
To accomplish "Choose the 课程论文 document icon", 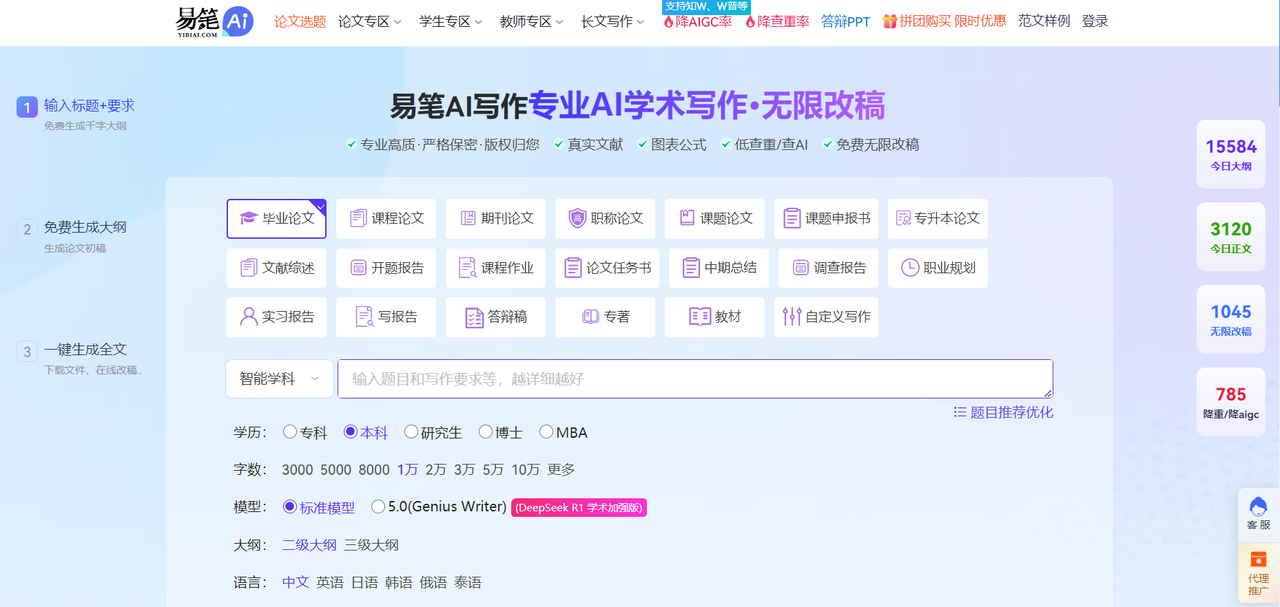I will tap(358, 218).
